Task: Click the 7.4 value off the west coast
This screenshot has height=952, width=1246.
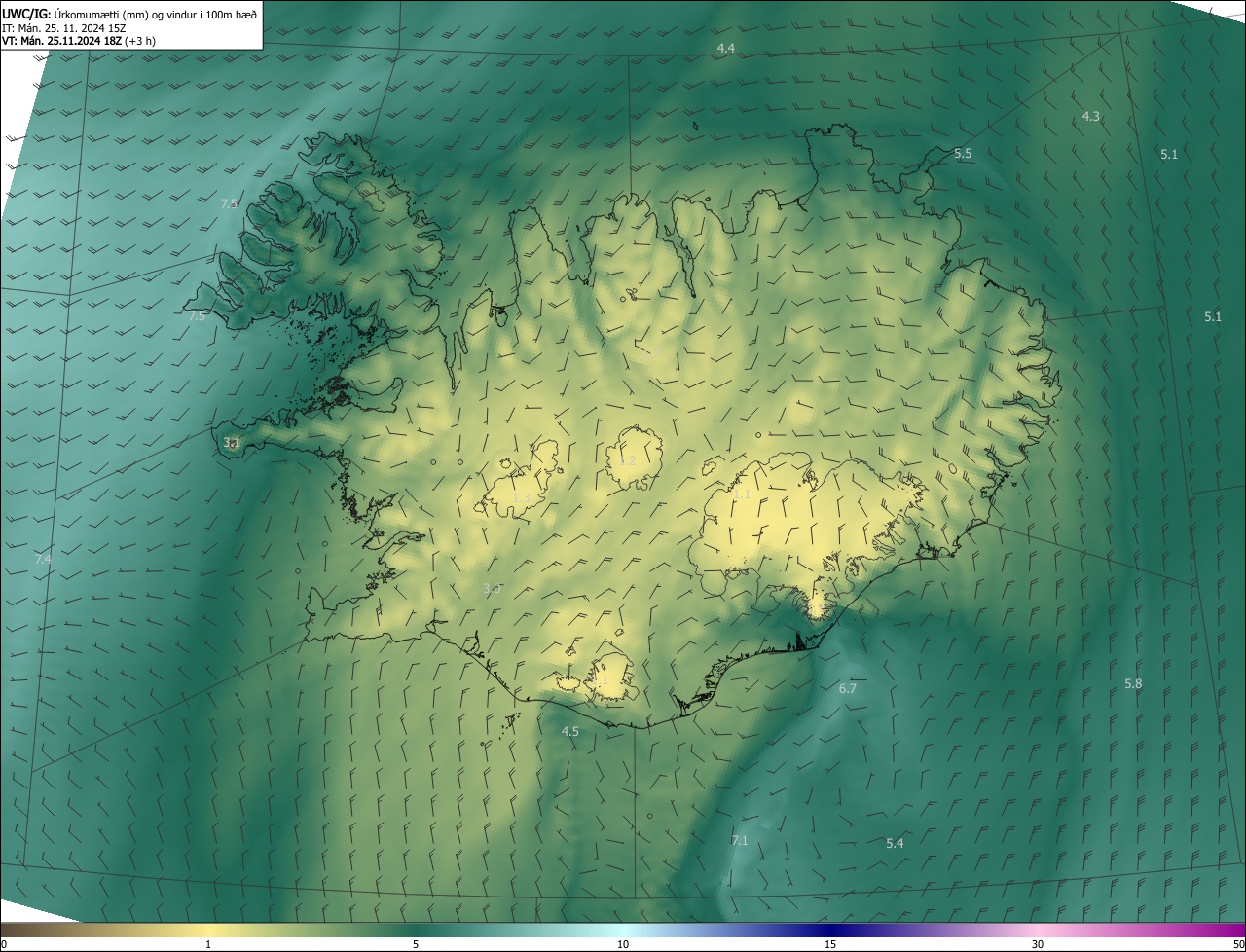Action: point(43,559)
